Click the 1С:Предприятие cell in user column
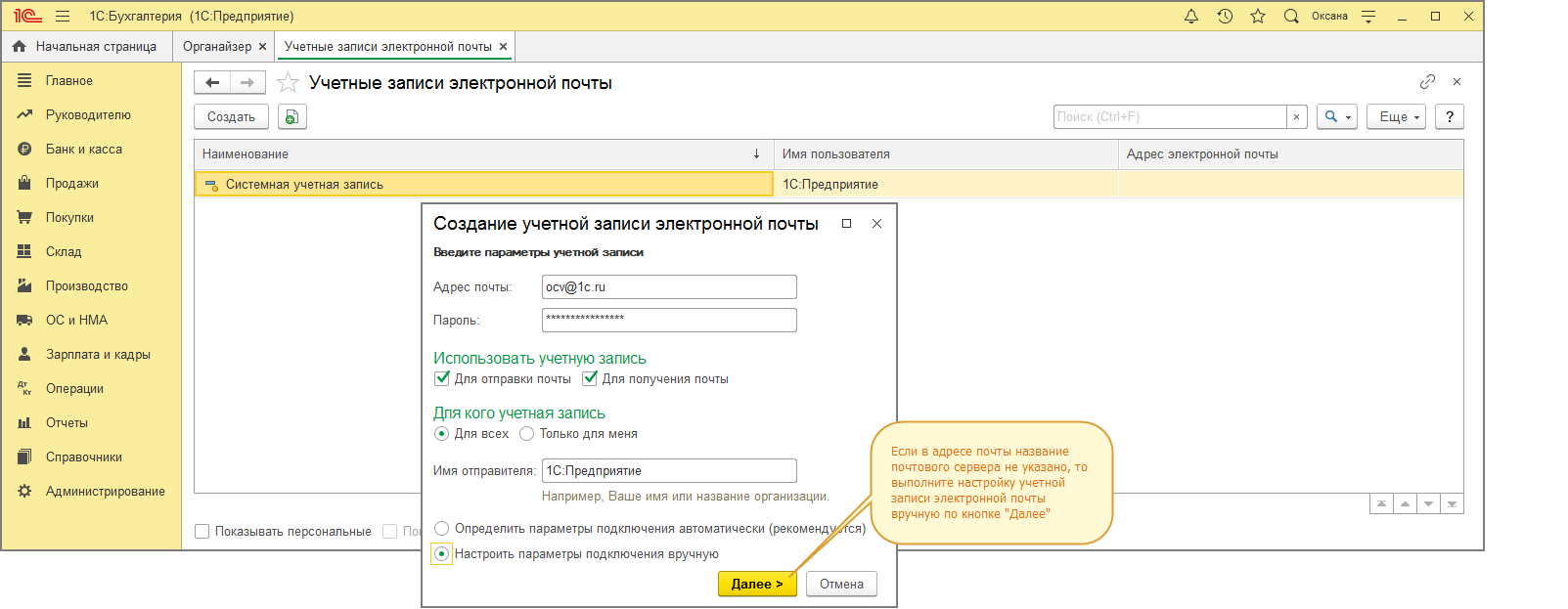The image size is (1568, 609). point(946,184)
